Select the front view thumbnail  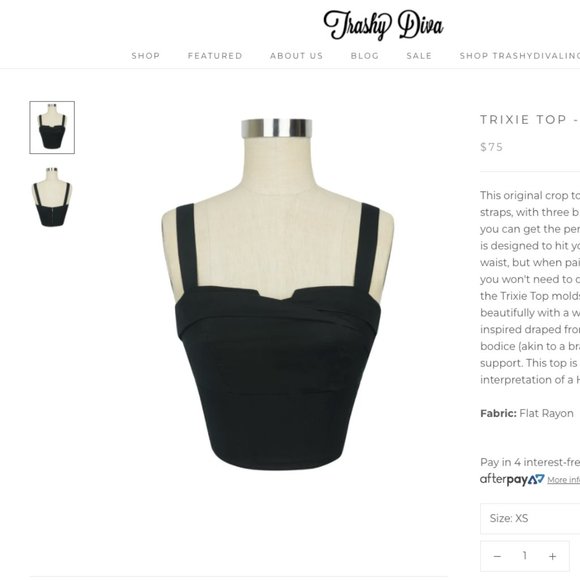coord(52,127)
